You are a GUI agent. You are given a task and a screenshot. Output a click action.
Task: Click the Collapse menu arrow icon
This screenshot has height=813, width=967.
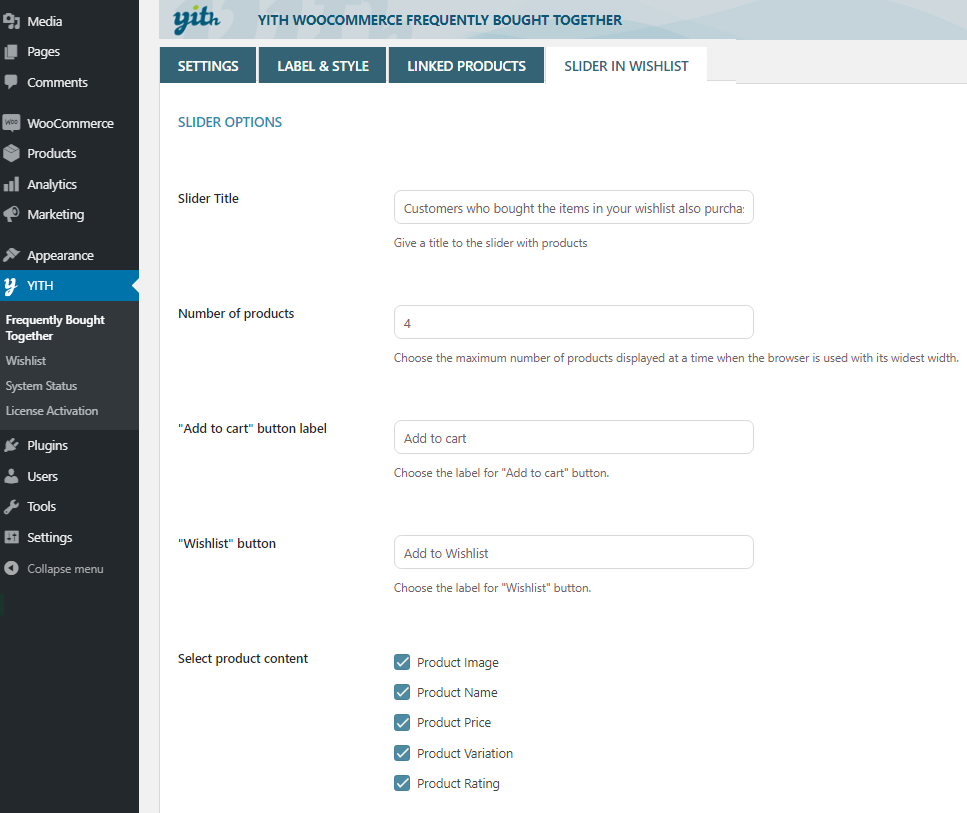coord(11,568)
